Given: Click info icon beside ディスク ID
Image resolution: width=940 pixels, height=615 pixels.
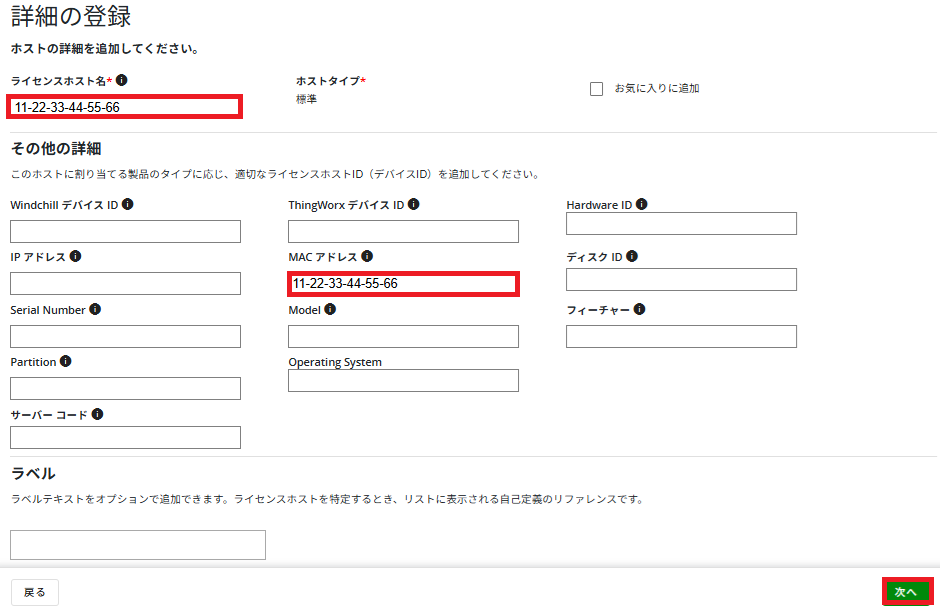Looking at the screenshot, I should 632,257.
